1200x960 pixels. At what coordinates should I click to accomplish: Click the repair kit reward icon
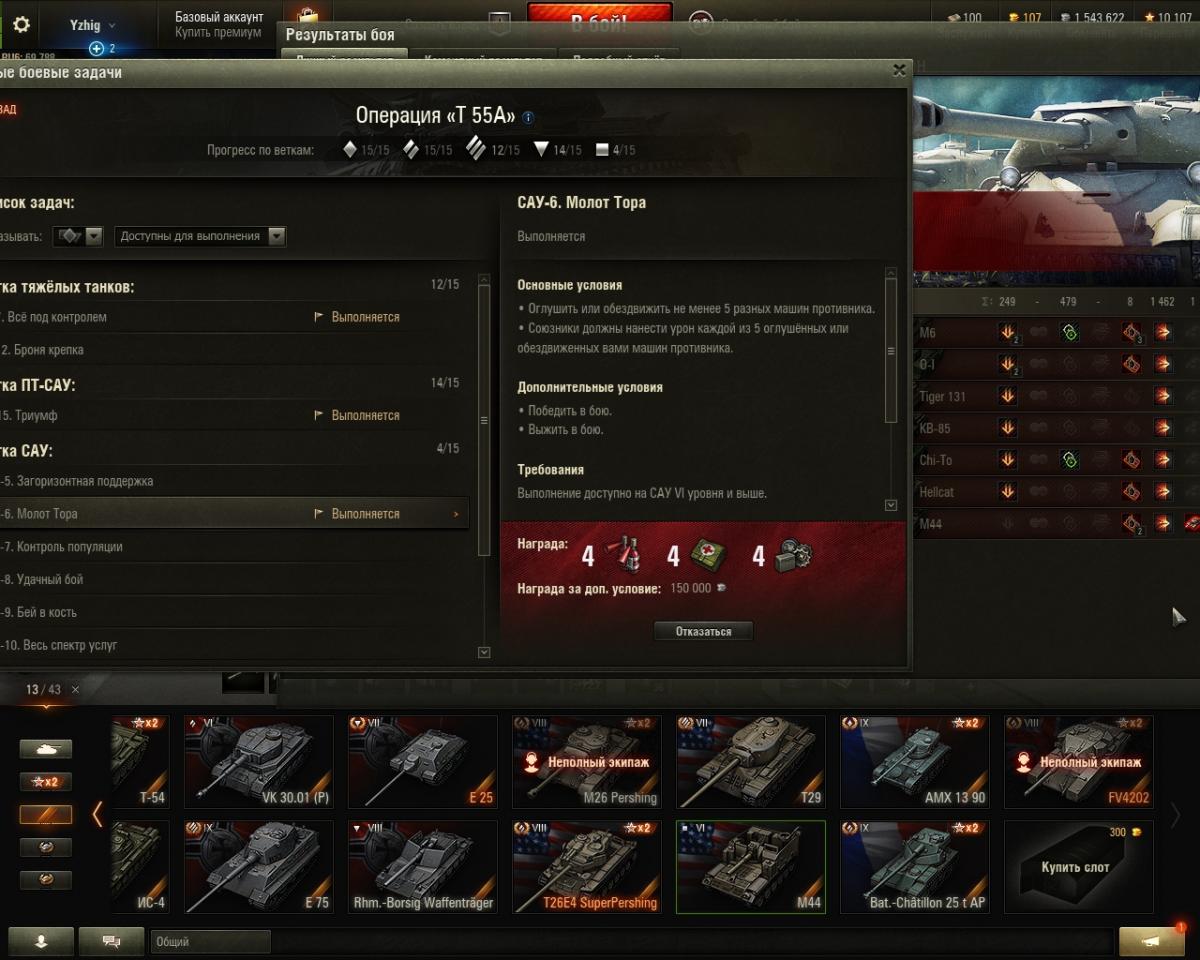[x=793, y=555]
